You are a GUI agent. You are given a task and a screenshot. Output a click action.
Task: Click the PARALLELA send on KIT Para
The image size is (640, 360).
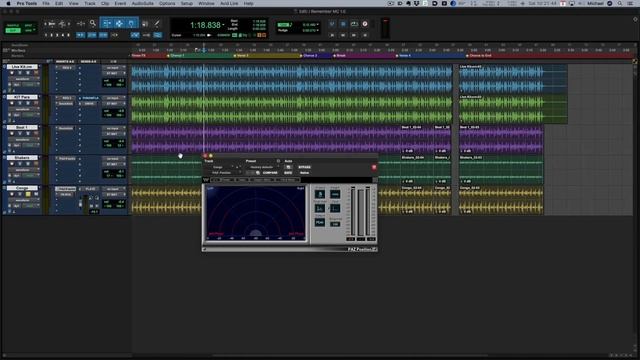[90, 98]
